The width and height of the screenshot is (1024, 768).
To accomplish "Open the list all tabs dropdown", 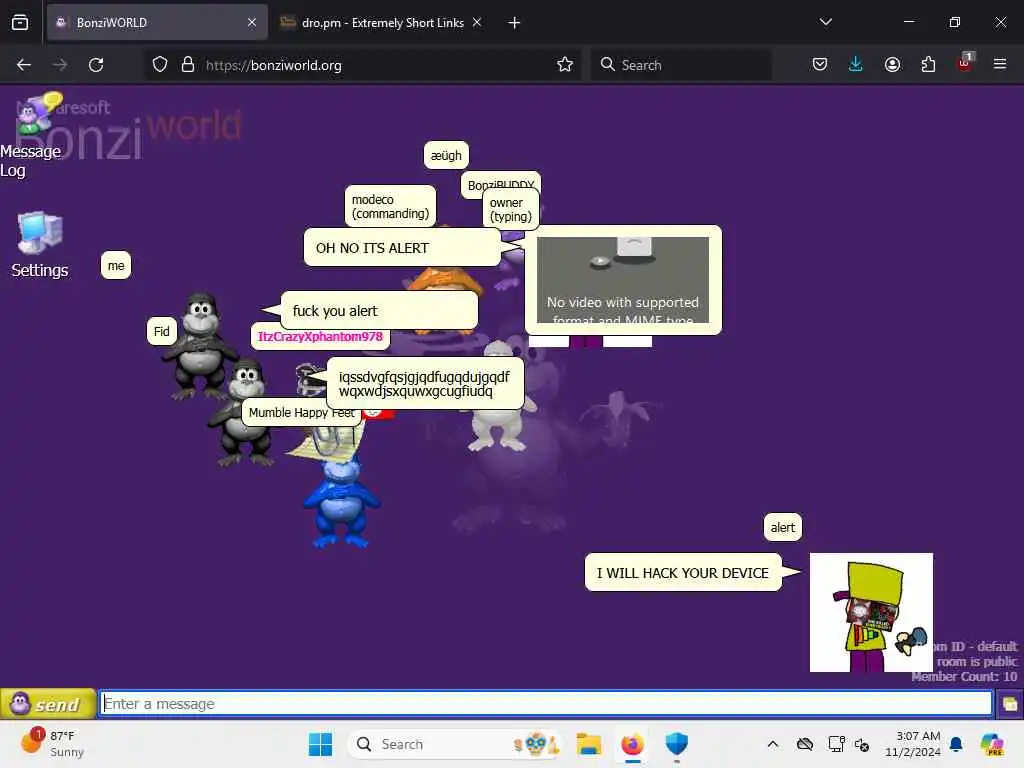I will tap(825, 22).
